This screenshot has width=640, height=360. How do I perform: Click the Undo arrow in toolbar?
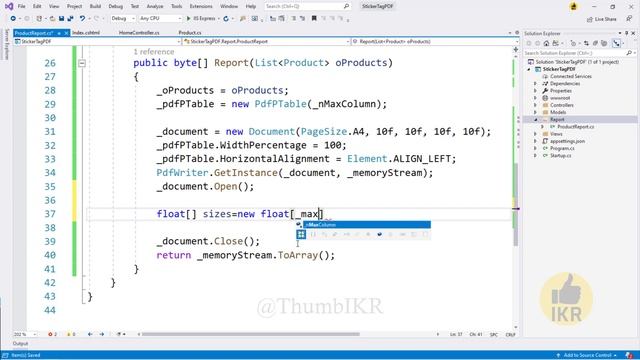[82, 19]
